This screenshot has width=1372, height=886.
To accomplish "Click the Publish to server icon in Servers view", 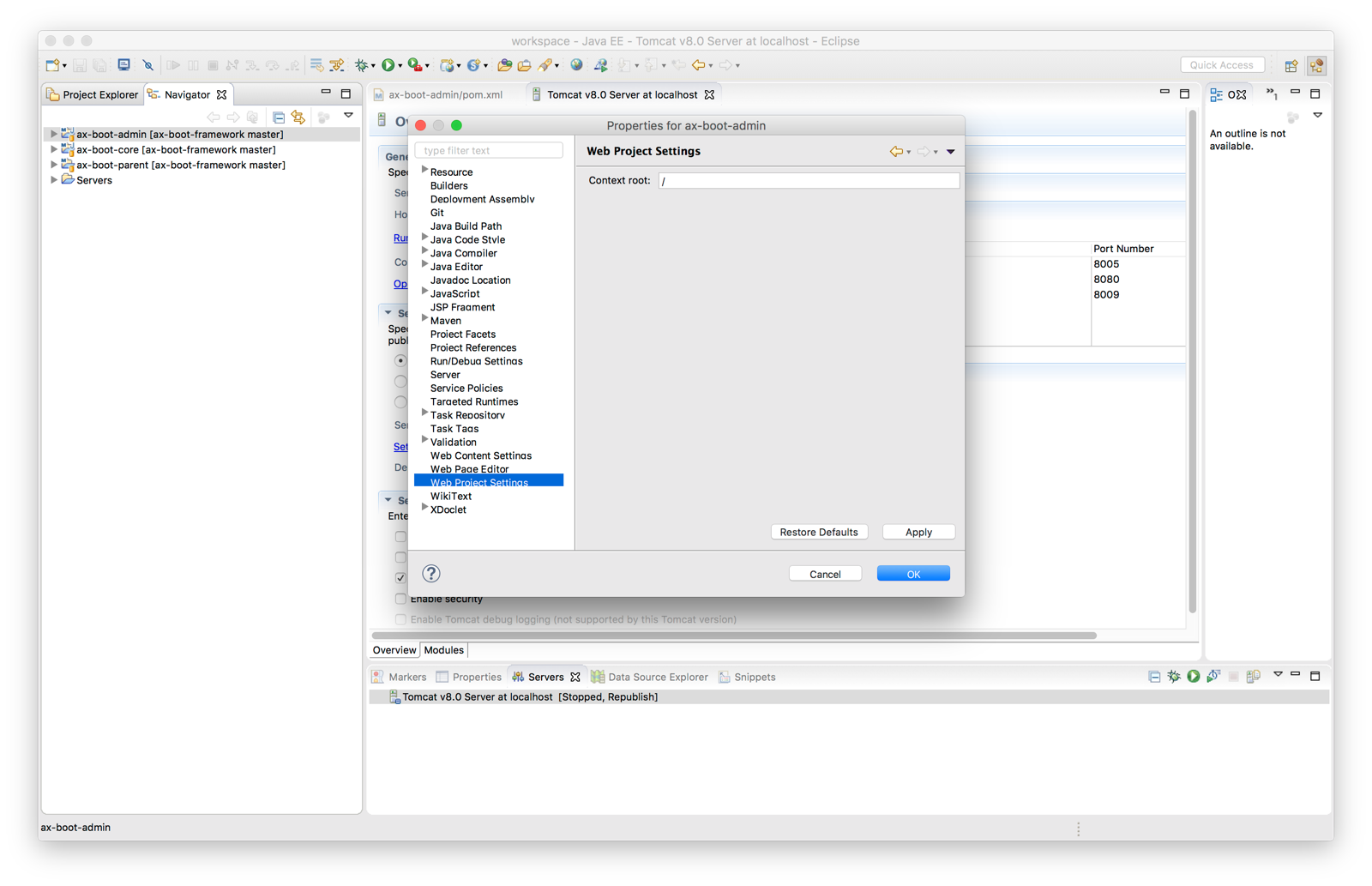I will tap(1254, 677).
